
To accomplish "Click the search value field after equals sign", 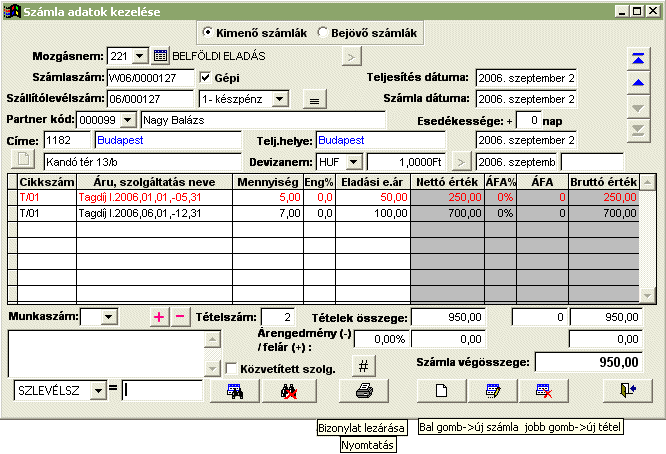I will point(162,390).
